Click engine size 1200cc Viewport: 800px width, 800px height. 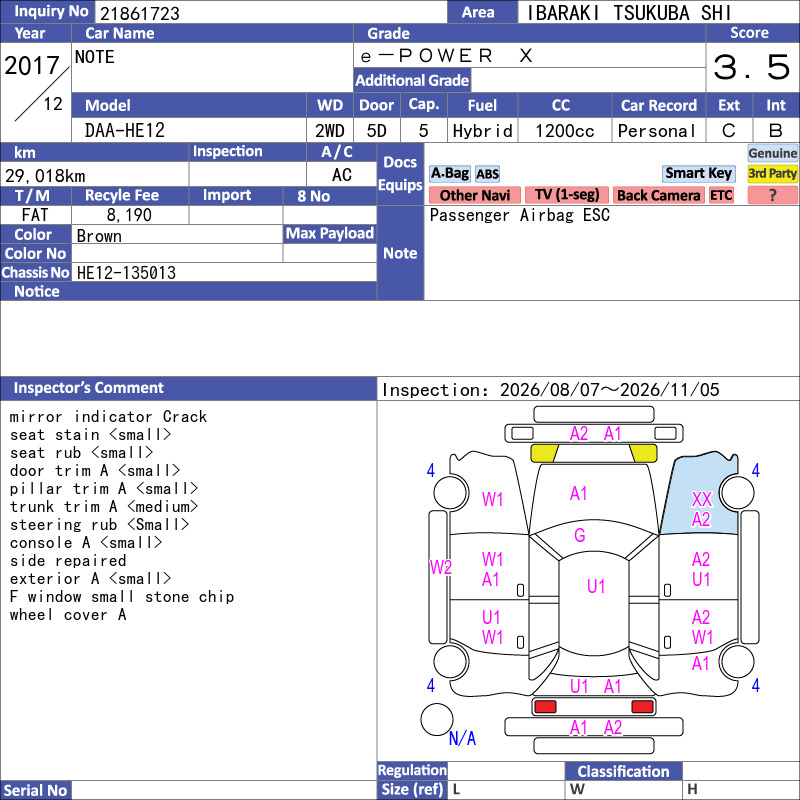click(564, 131)
